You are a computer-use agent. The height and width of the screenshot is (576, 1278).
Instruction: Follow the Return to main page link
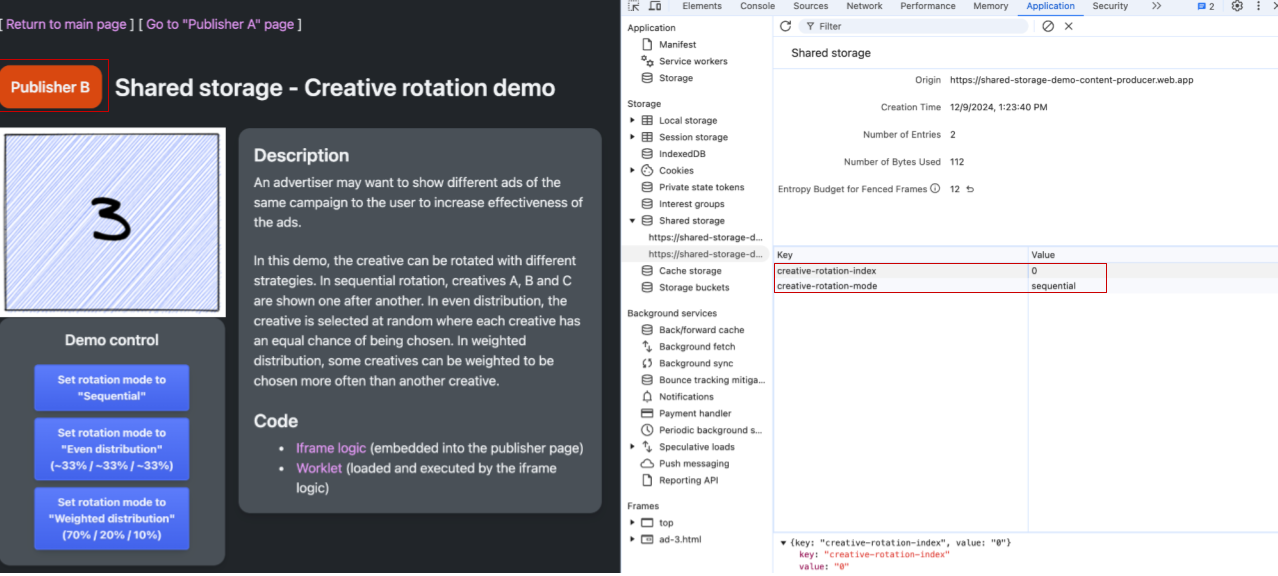coord(66,24)
